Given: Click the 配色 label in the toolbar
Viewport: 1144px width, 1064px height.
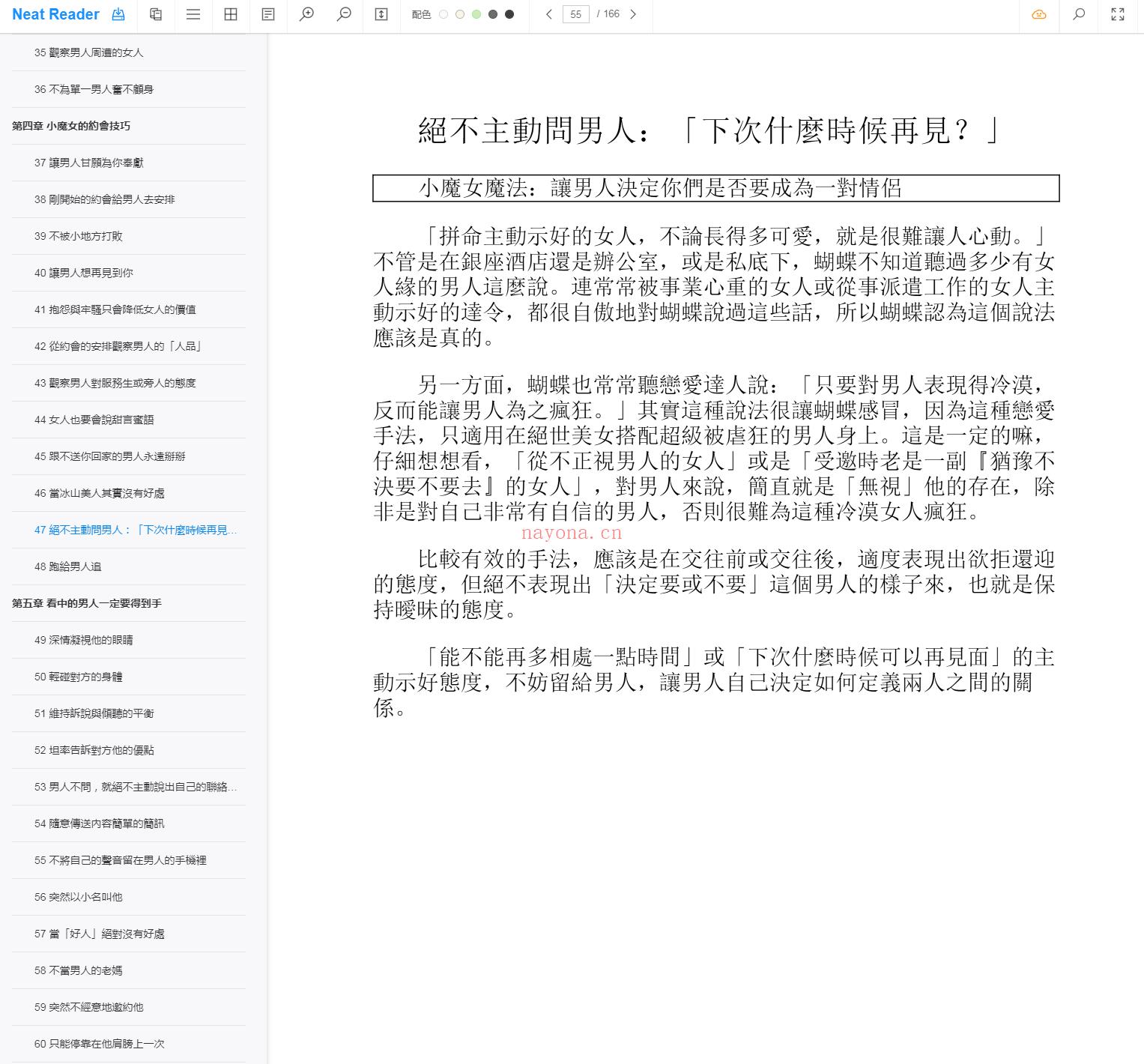Looking at the screenshot, I should pos(421,14).
